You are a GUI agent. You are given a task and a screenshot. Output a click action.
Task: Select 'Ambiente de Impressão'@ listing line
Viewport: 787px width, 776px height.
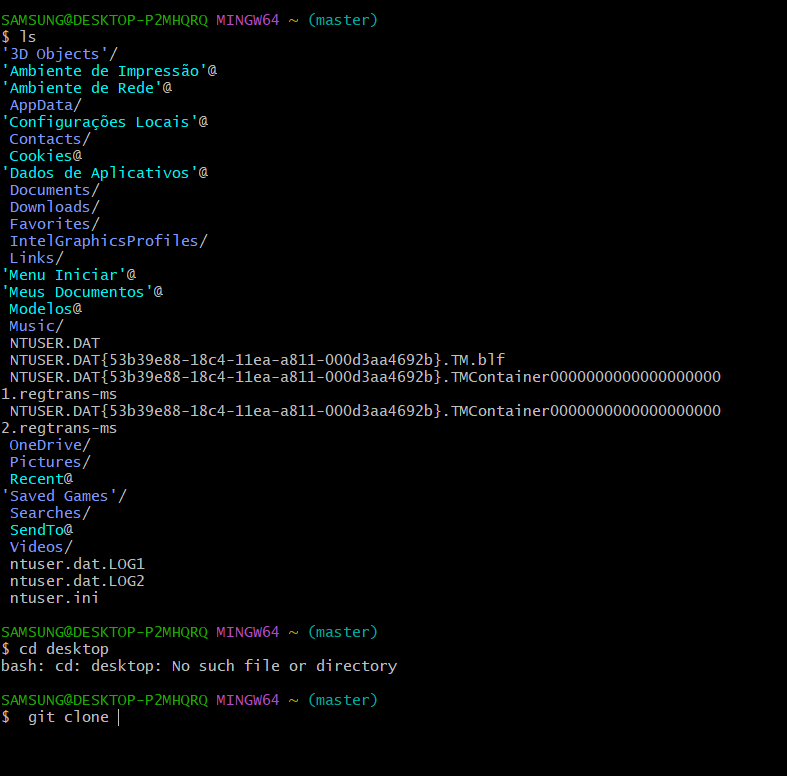coord(109,71)
